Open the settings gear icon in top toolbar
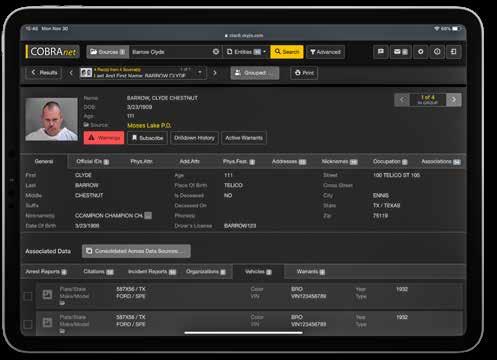This screenshot has height=360, width=497. click(421, 52)
